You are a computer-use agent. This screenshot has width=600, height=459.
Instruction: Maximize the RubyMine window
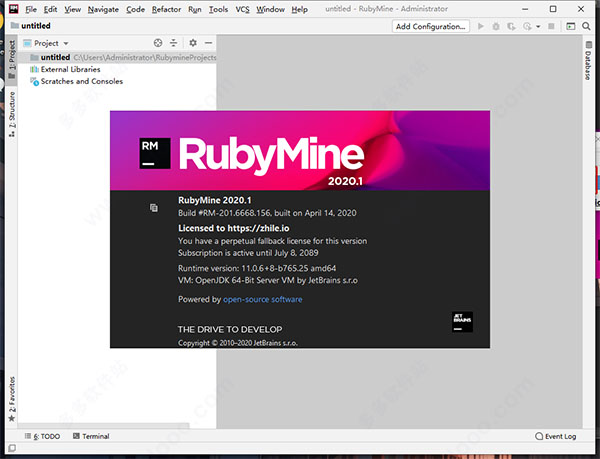click(x=553, y=9)
